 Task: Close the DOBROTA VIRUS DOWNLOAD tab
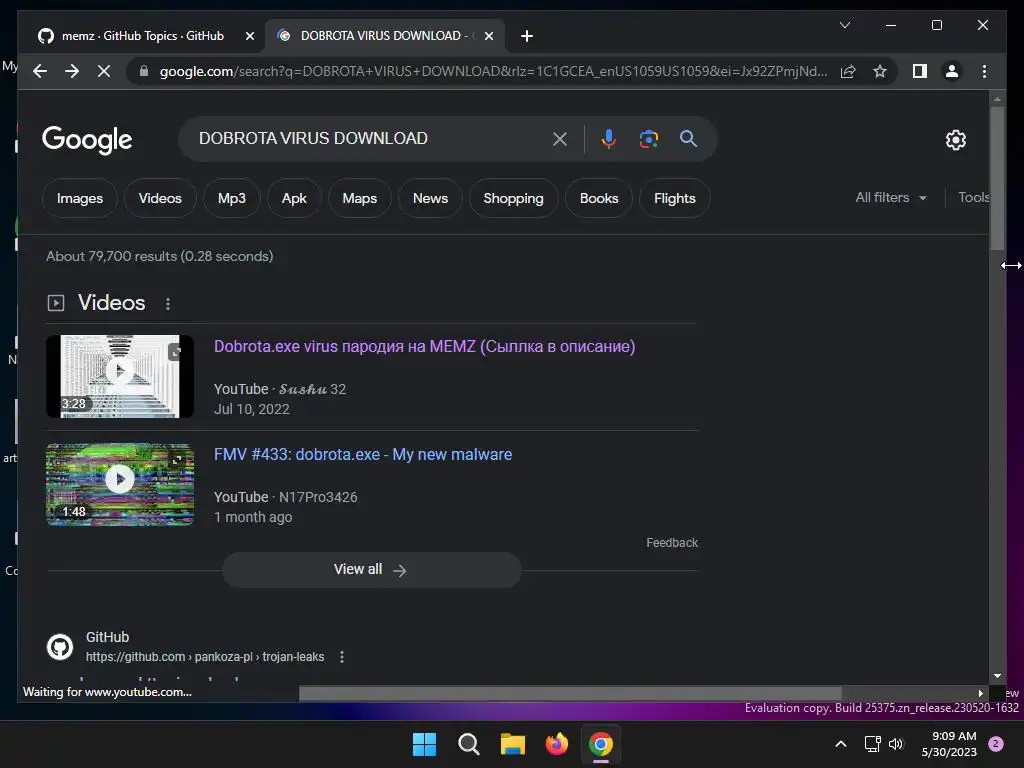[488, 37]
